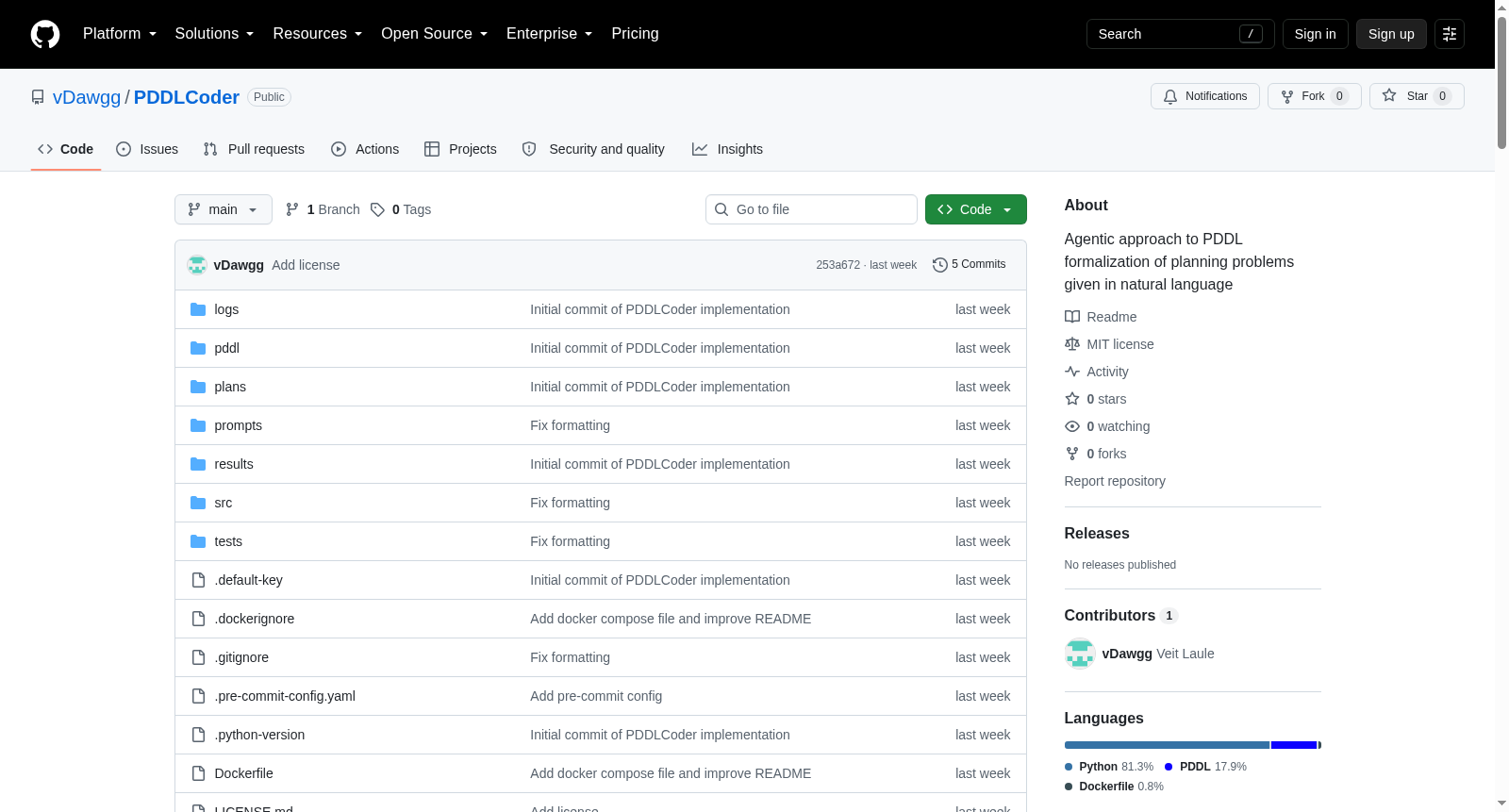Open the Report repository link
The height and width of the screenshot is (812, 1509).
(1115, 481)
